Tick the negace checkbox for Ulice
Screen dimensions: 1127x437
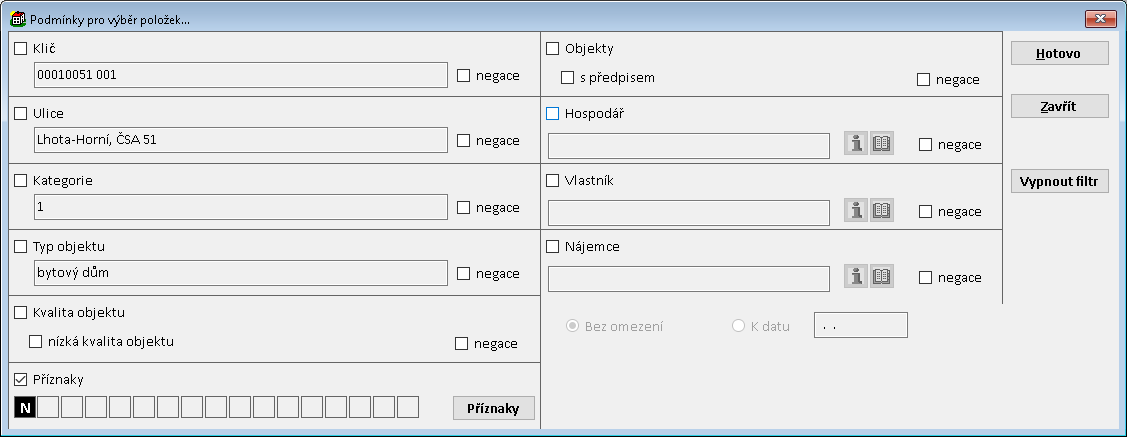463,141
